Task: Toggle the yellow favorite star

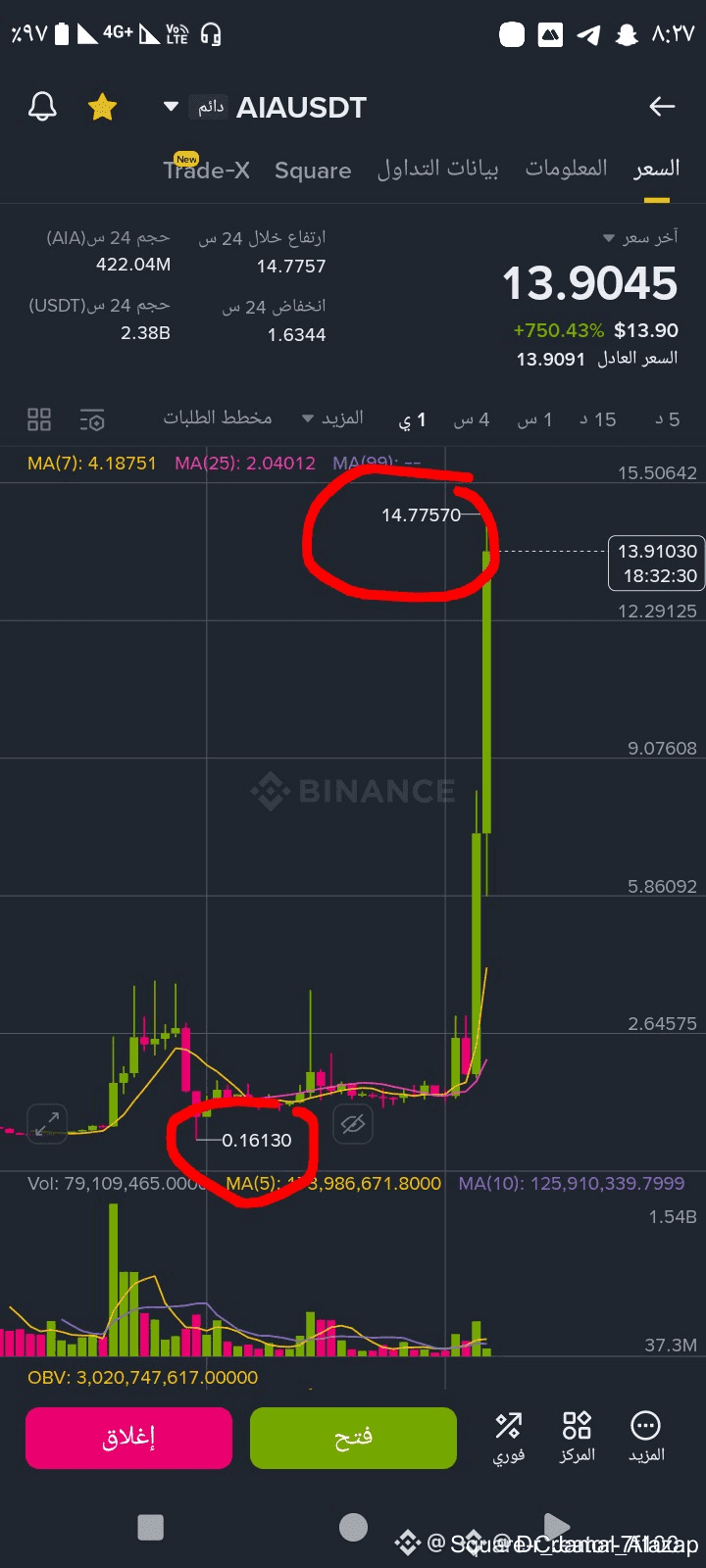Action: [x=102, y=107]
